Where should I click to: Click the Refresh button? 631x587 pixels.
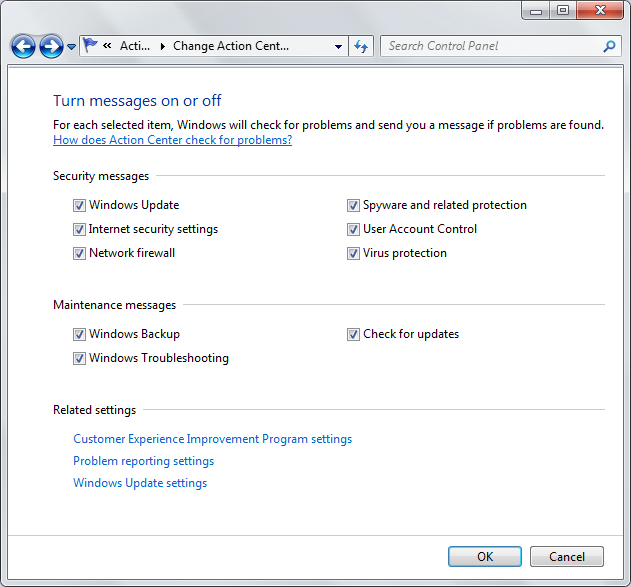click(x=361, y=46)
